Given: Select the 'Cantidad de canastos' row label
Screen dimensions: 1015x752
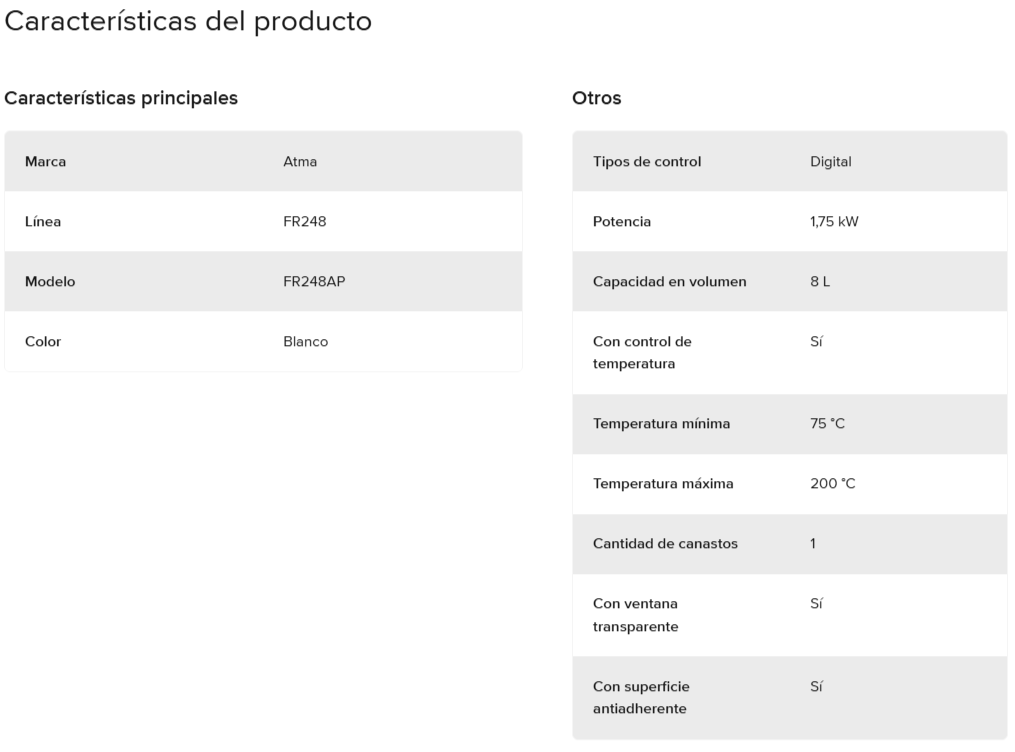Looking at the screenshot, I should click(x=665, y=544).
